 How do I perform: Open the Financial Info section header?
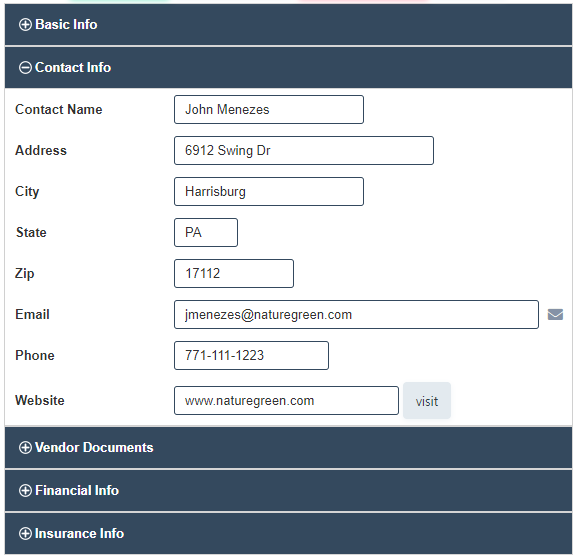[289, 490]
